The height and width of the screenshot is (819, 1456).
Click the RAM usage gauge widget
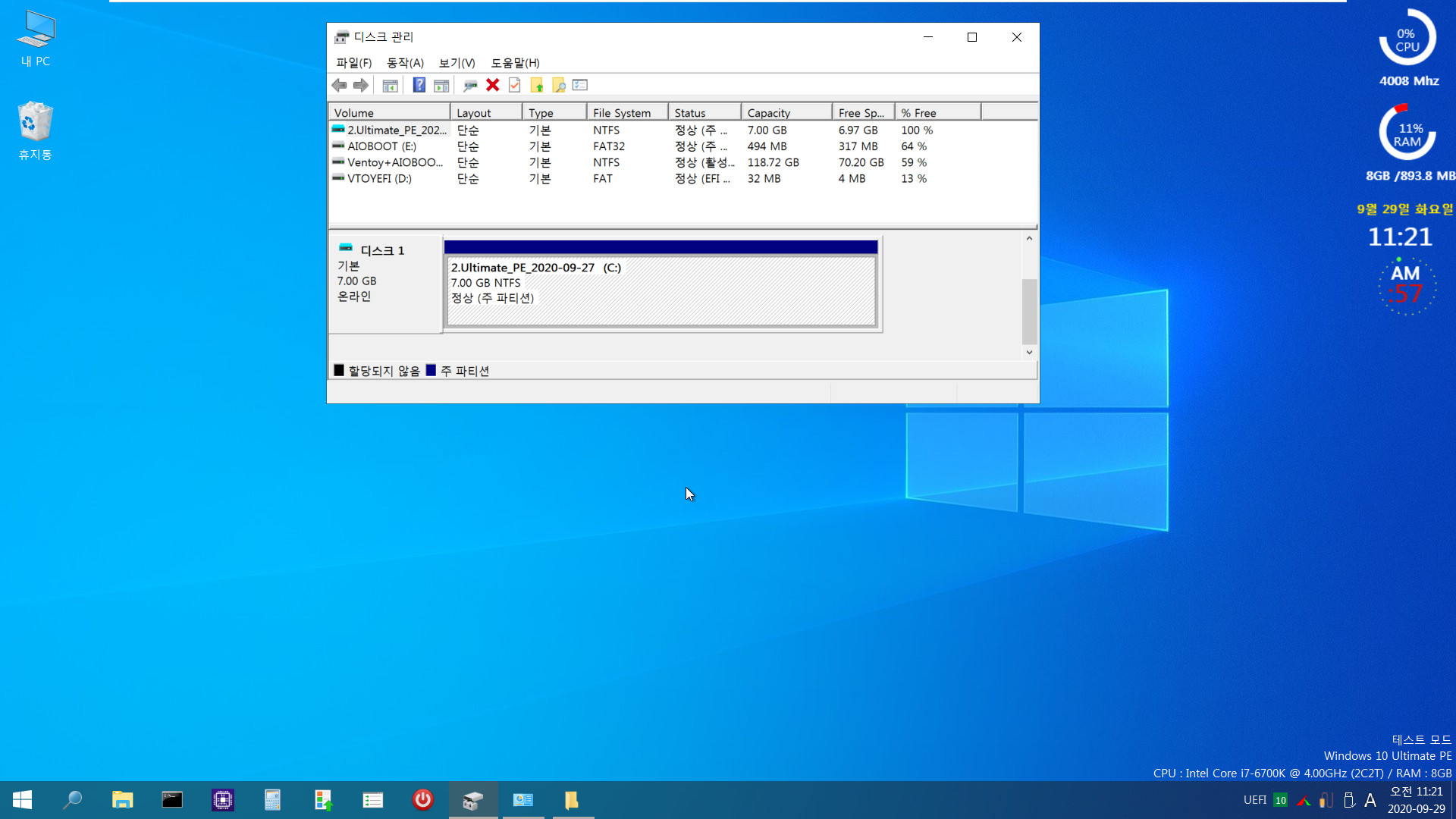[x=1407, y=133]
